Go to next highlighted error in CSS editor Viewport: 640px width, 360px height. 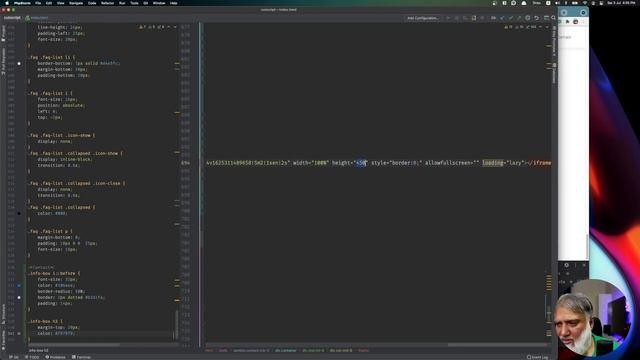click(x=175, y=27)
